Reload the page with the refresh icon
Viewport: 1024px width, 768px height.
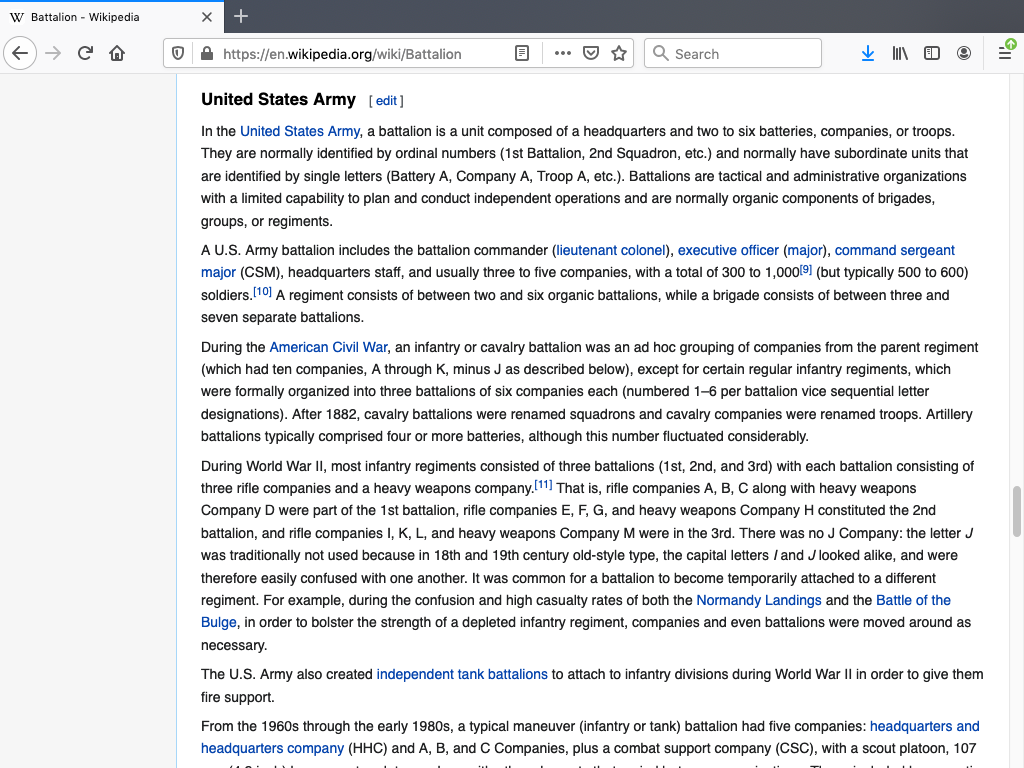tap(85, 53)
